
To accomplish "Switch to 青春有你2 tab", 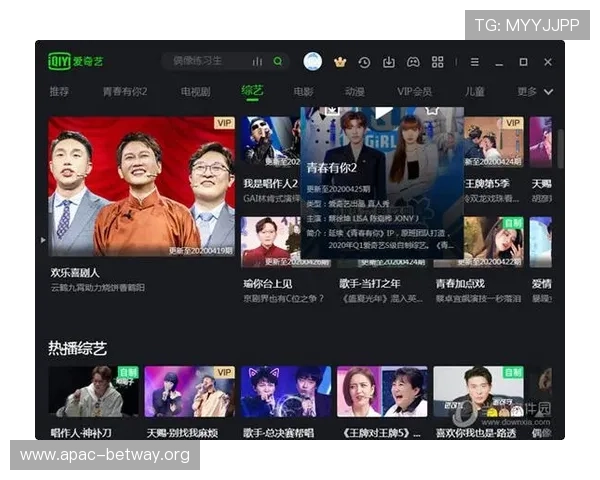I will point(125,91).
